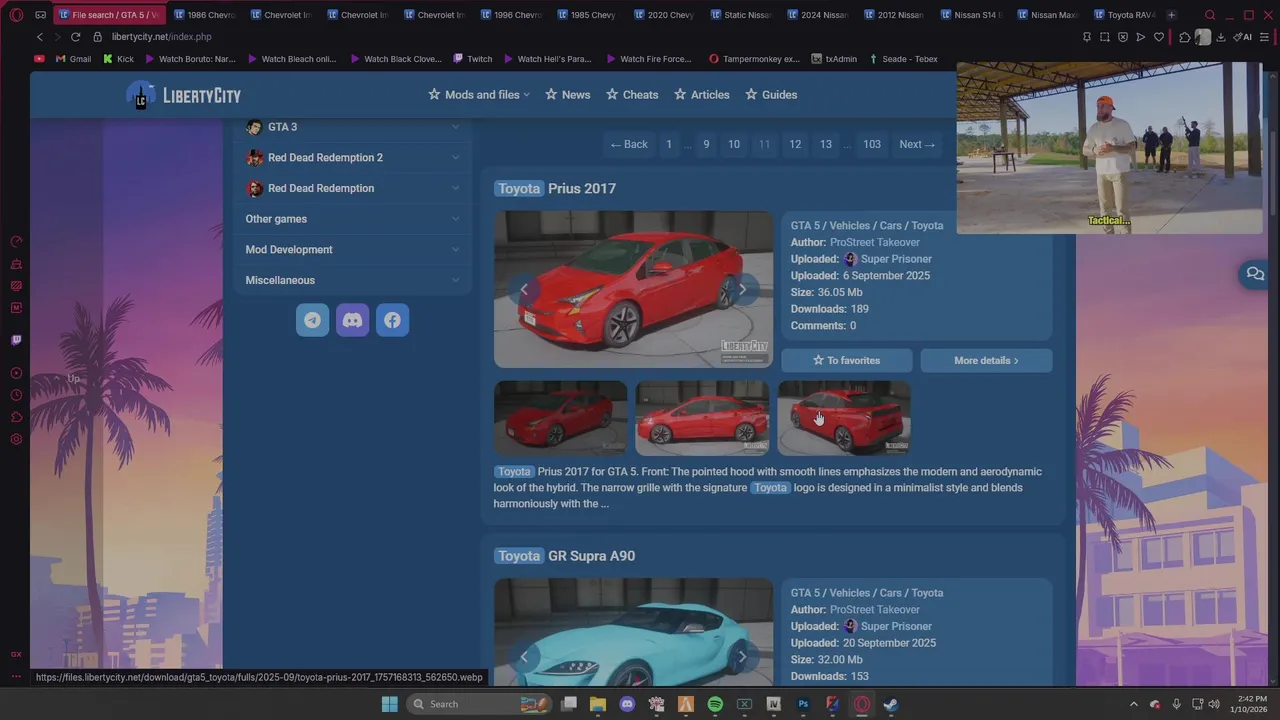The height and width of the screenshot is (720, 1280).
Task: Open the chat bubble widget icon
Action: point(1255,274)
